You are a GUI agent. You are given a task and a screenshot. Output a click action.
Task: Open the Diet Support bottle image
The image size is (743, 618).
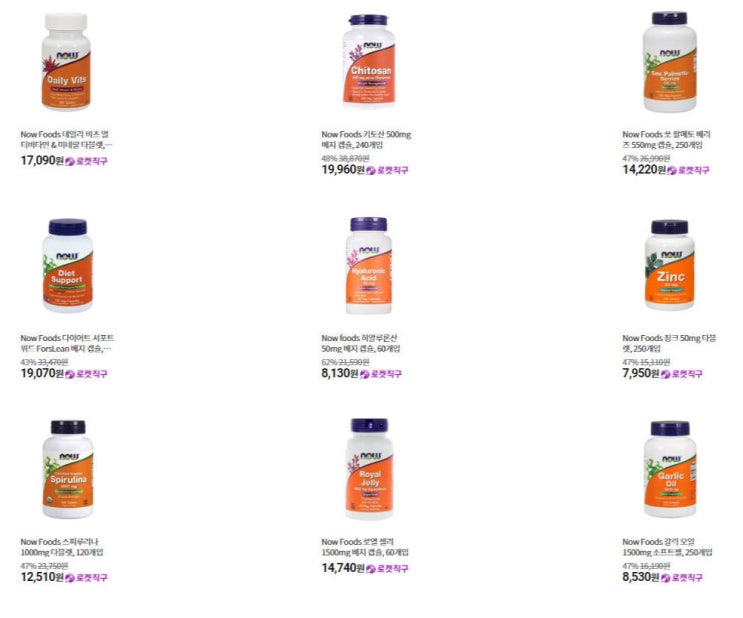pos(68,265)
